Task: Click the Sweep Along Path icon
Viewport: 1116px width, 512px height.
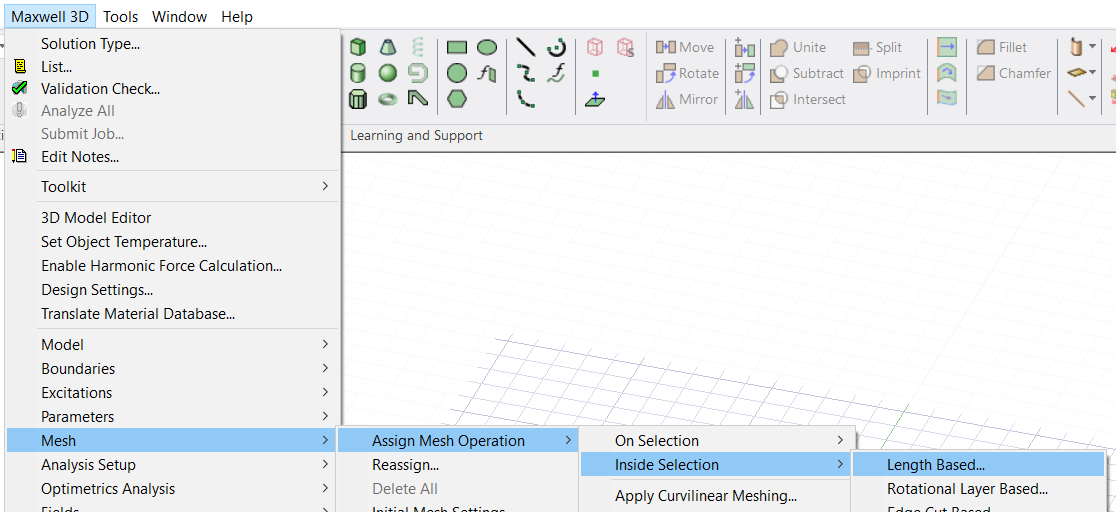Action: (x=947, y=98)
